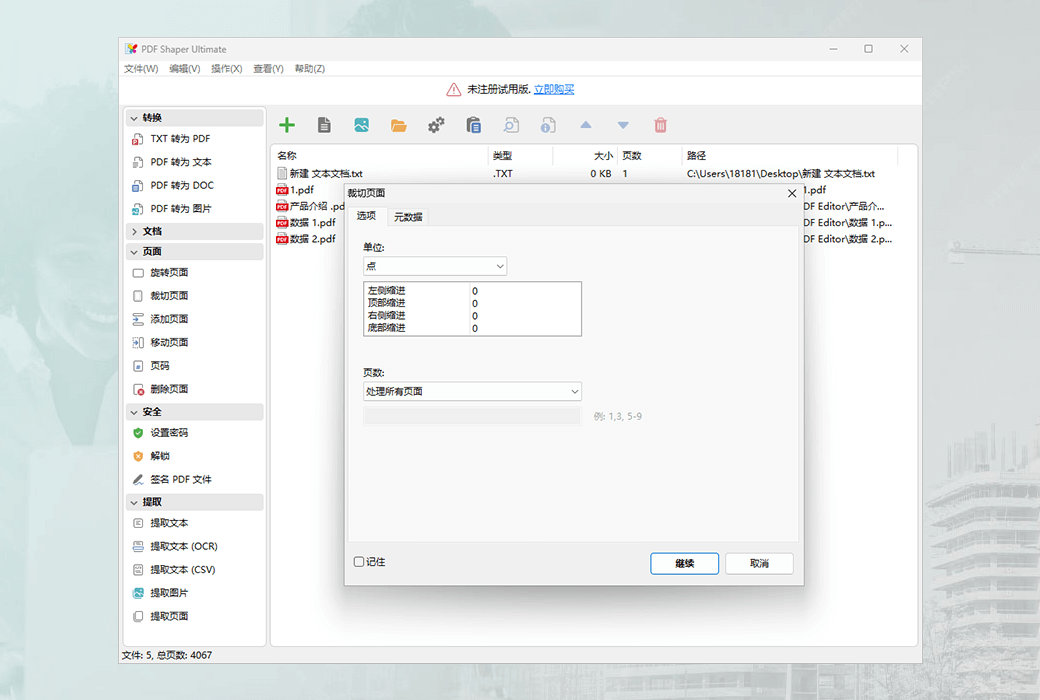Toggle the 记住 option off after checking
Image resolution: width=1040 pixels, height=700 pixels.
[x=357, y=562]
